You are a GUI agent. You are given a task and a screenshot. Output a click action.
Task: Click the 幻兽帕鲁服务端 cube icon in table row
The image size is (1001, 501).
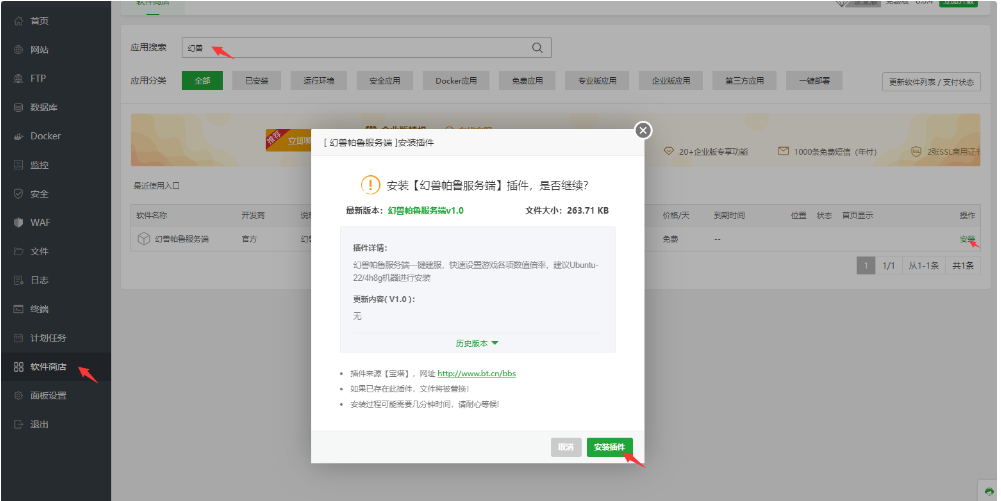(144, 239)
